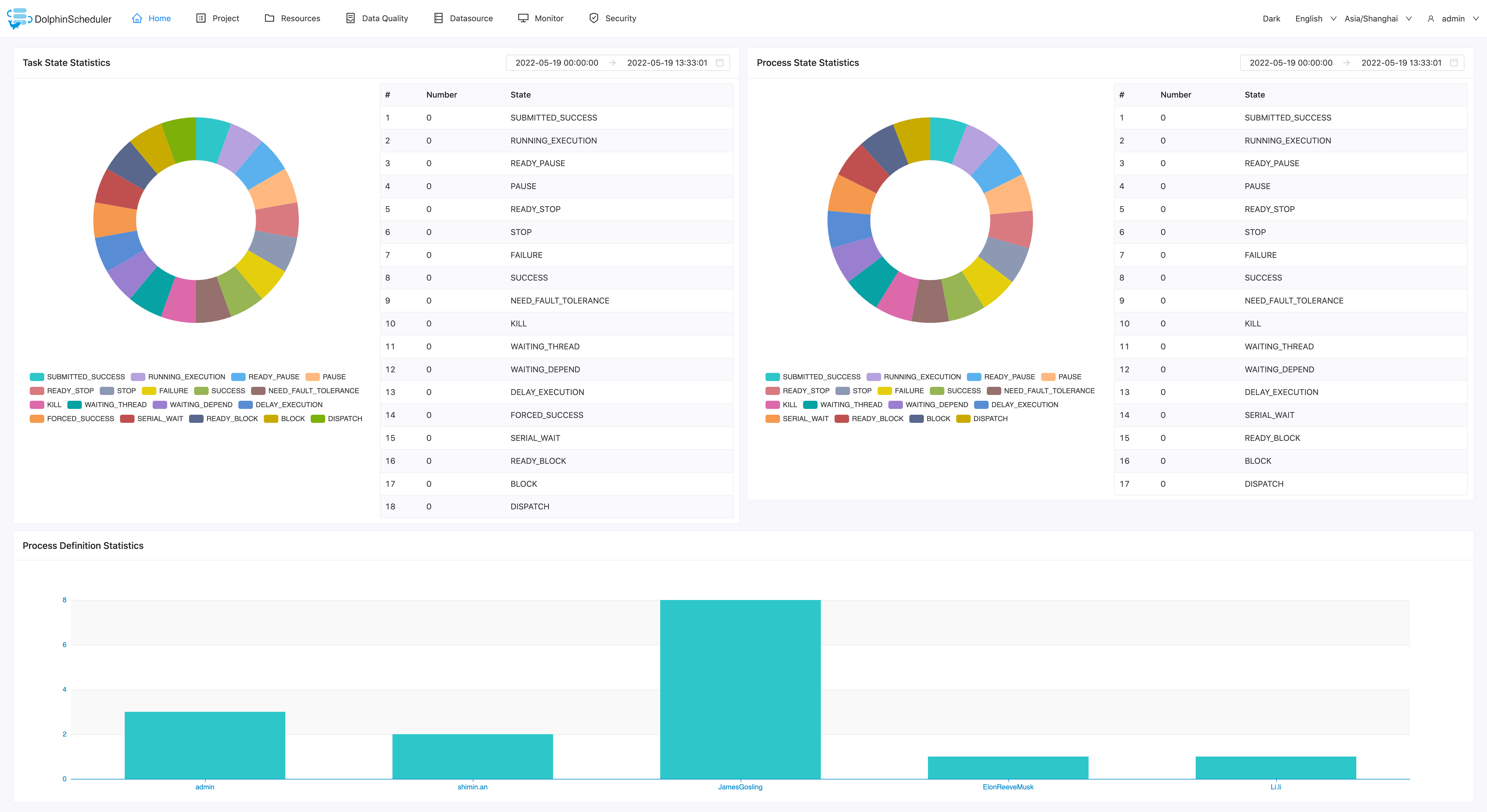Viewport: 1487px width, 812px height.
Task: Click the JamesGosling link in the bar chart
Action: pos(740,787)
